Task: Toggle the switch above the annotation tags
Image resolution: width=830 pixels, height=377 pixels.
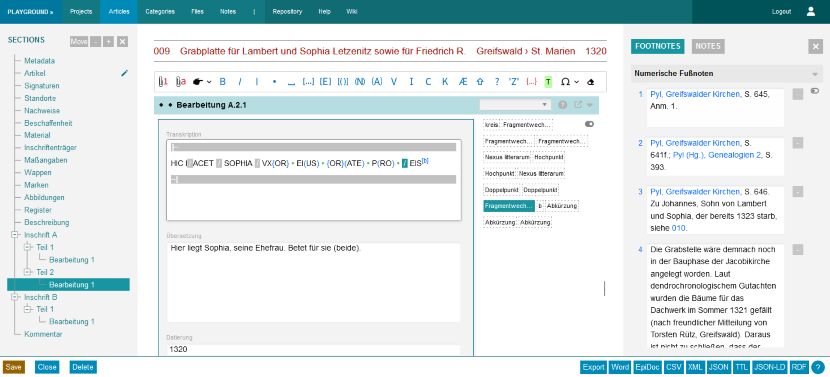Action: (589, 124)
